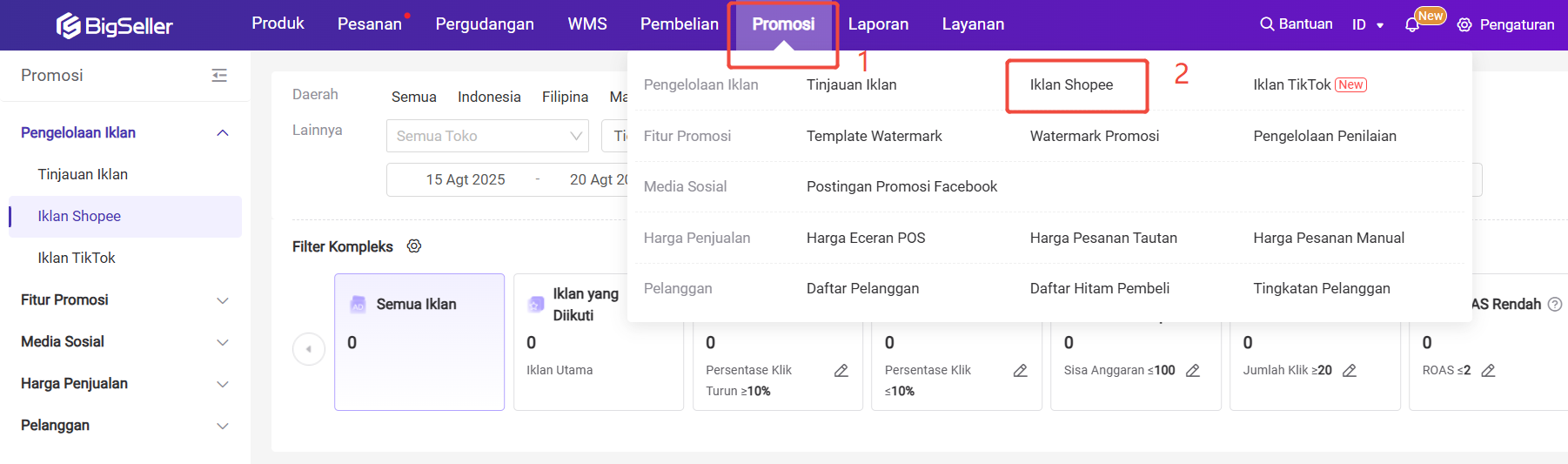The height and width of the screenshot is (464, 1568).
Task: Click the previous card arrow button
Action: click(x=309, y=349)
